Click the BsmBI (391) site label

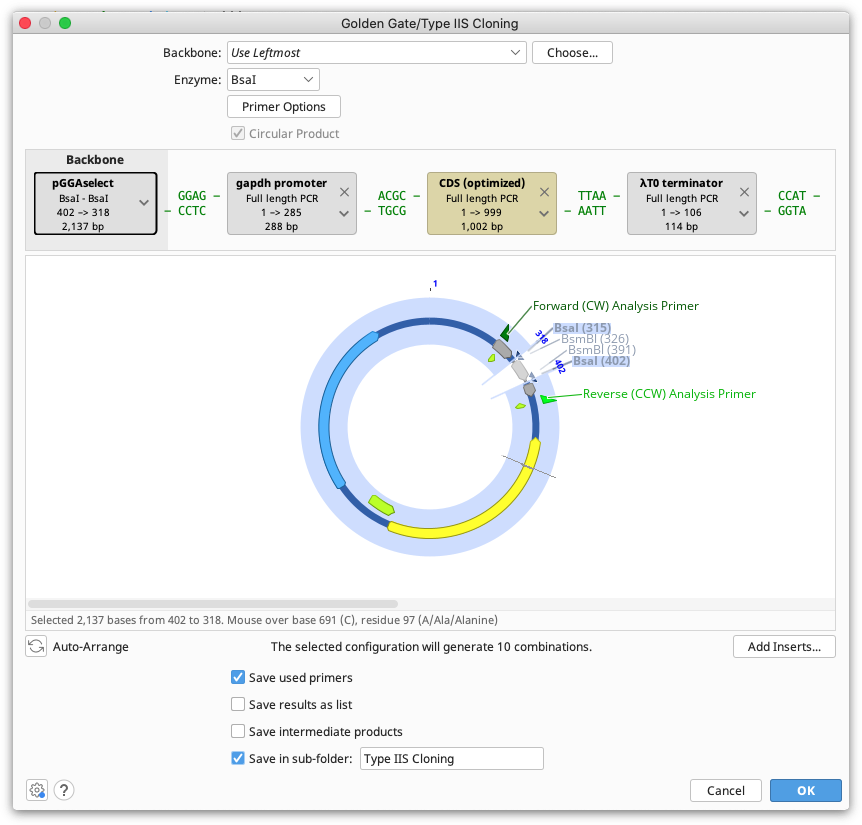602,350
